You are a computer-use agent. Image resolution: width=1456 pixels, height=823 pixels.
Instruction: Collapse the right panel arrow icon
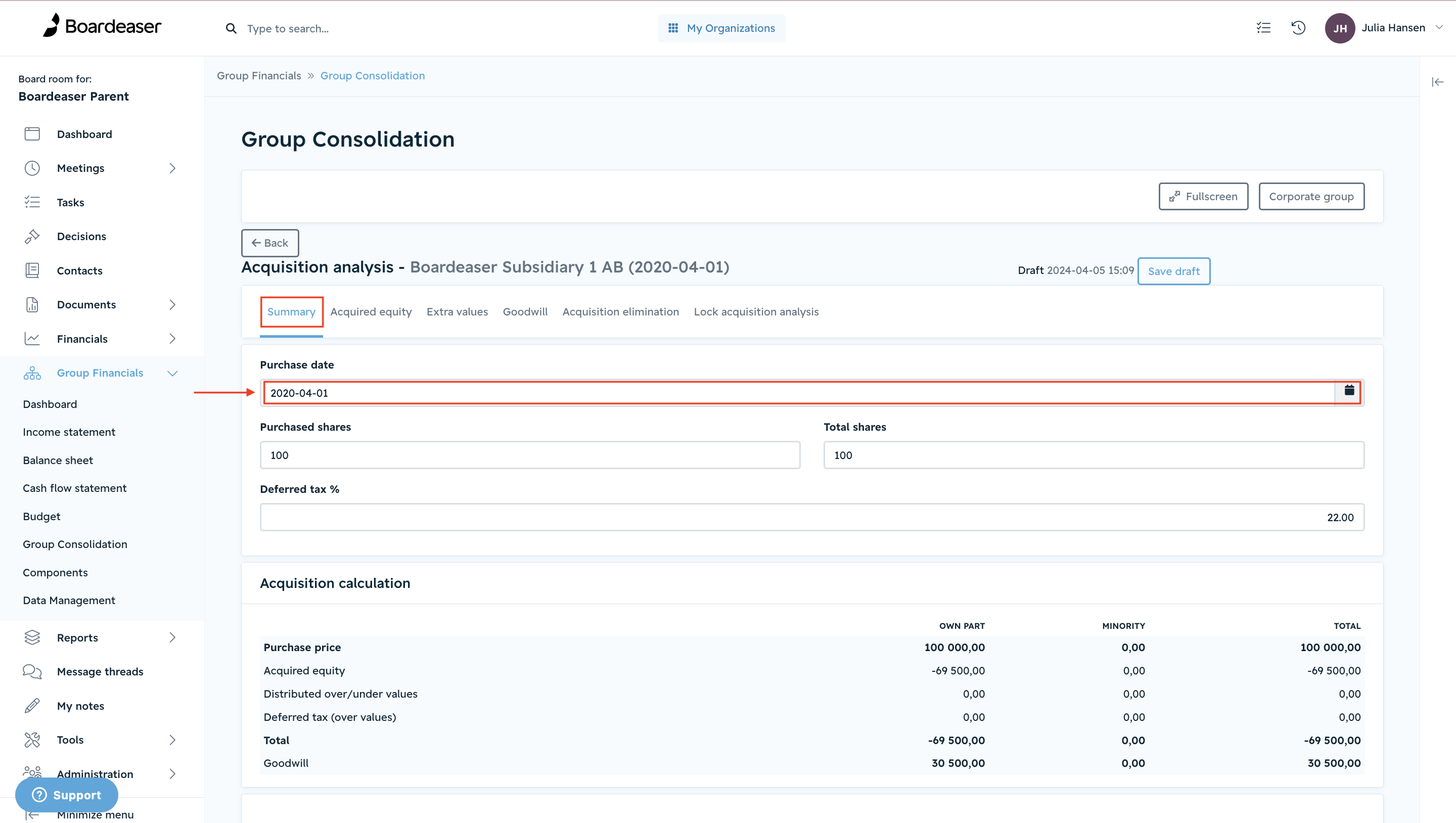[1437, 82]
